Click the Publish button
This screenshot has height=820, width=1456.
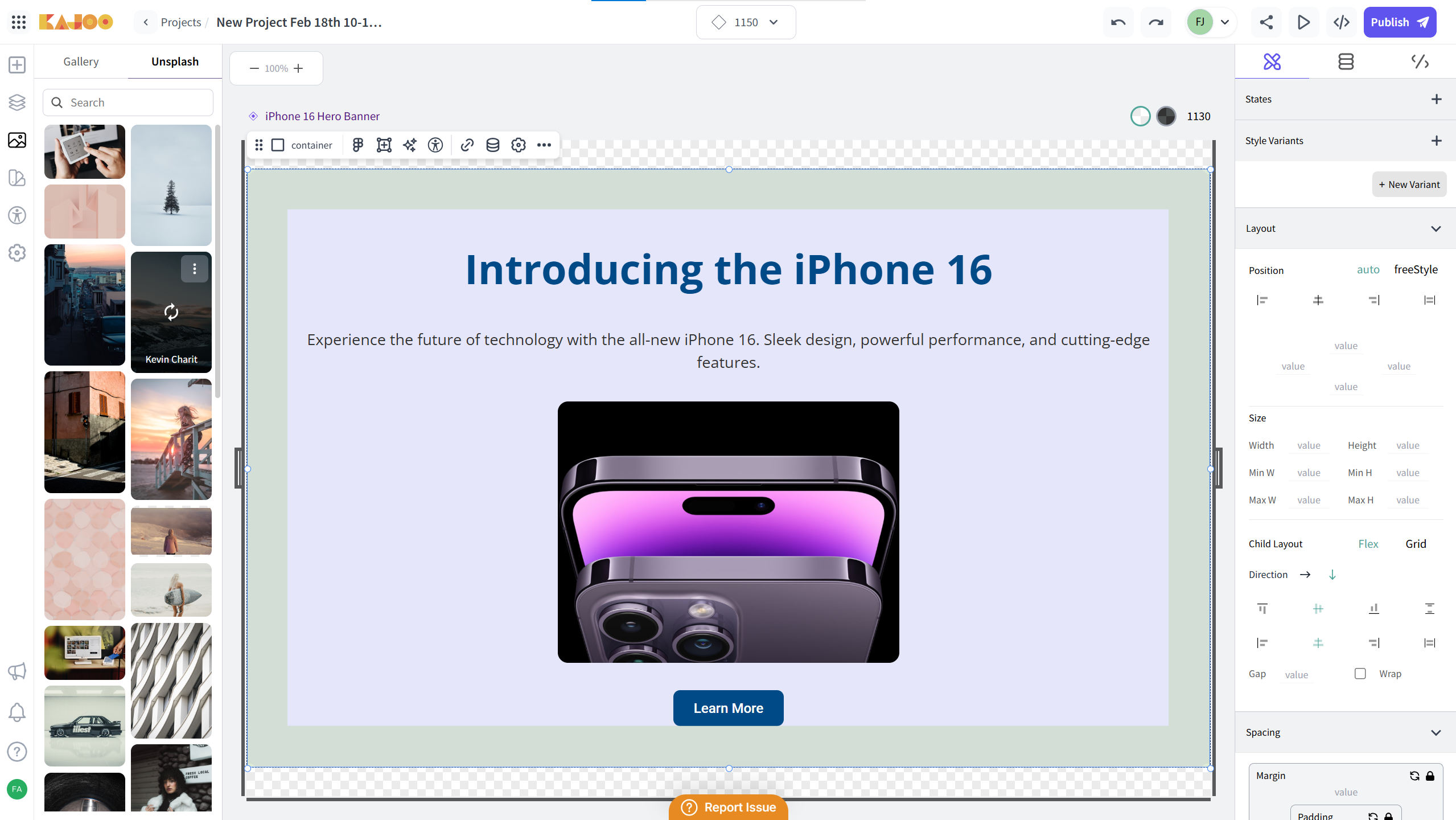click(x=1400, y=22)
